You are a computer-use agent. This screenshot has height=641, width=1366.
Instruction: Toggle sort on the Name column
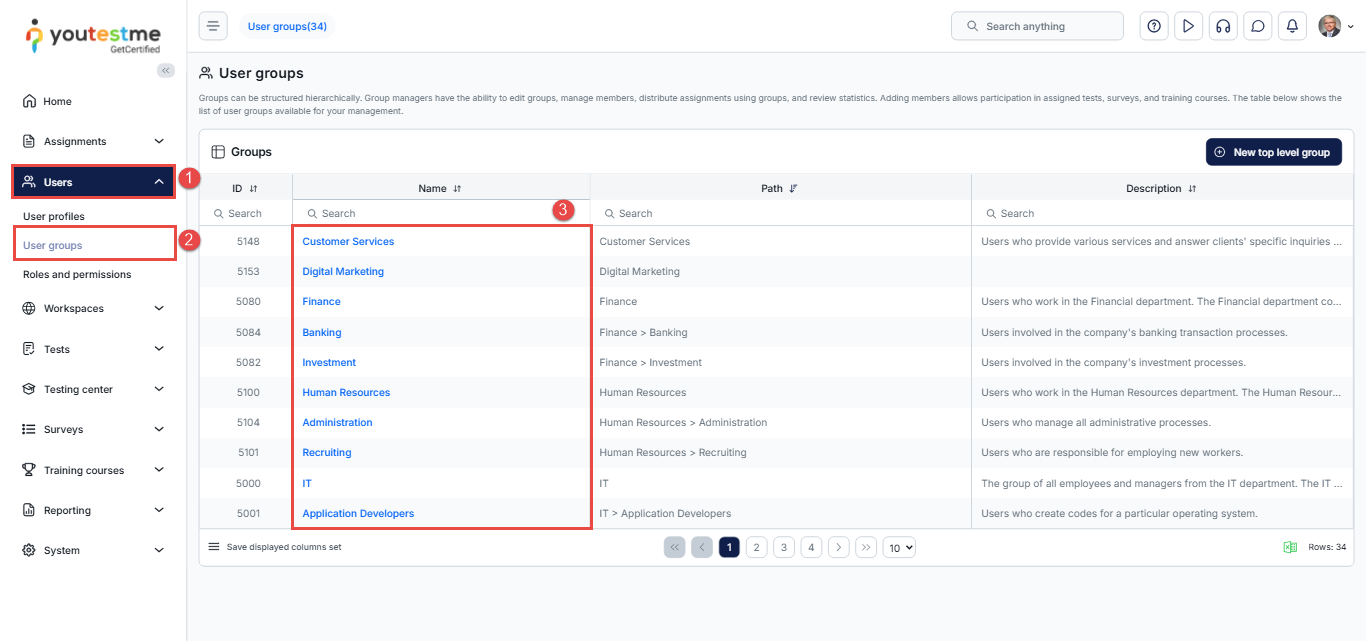(x=457, y=188)
